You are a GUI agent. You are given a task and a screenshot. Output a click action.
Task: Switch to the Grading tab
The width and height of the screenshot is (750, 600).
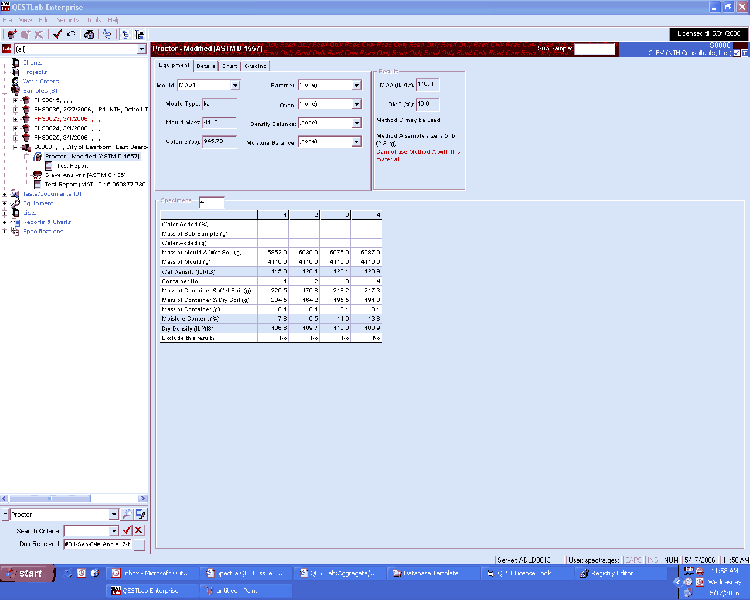pos(255,66)
